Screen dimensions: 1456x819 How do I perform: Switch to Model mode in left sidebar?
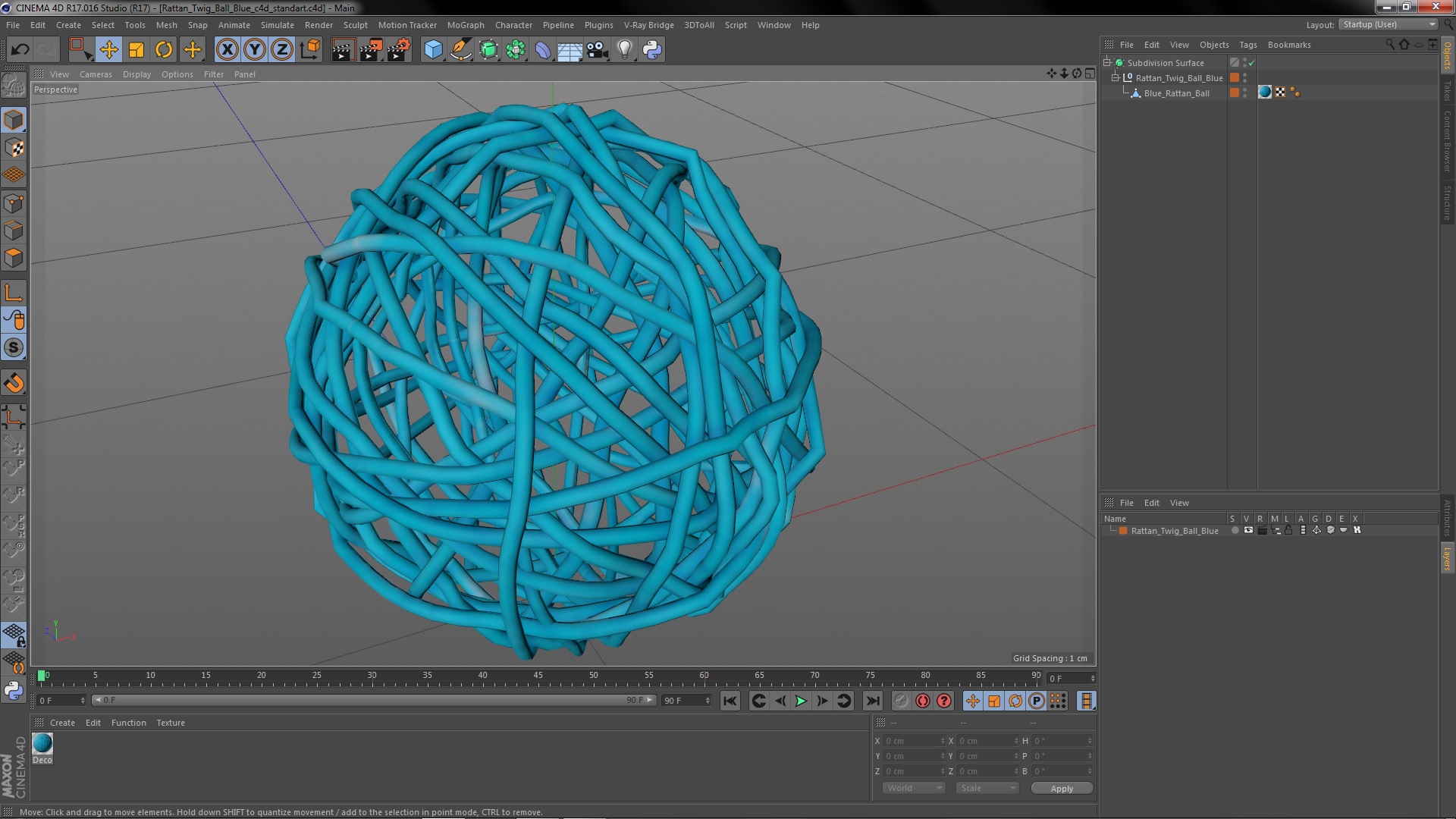14,121
